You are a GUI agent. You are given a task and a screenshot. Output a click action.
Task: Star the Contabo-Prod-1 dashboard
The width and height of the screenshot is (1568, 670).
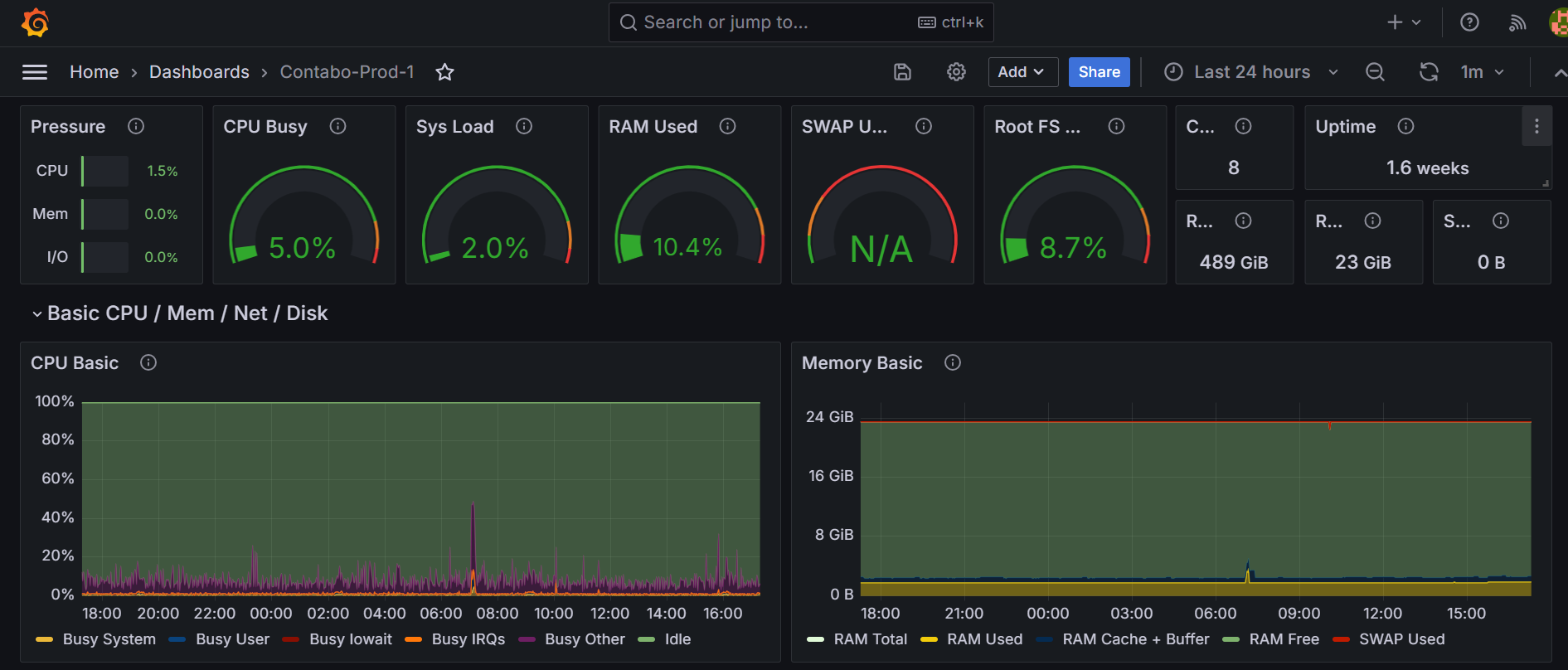coord(445,72)
